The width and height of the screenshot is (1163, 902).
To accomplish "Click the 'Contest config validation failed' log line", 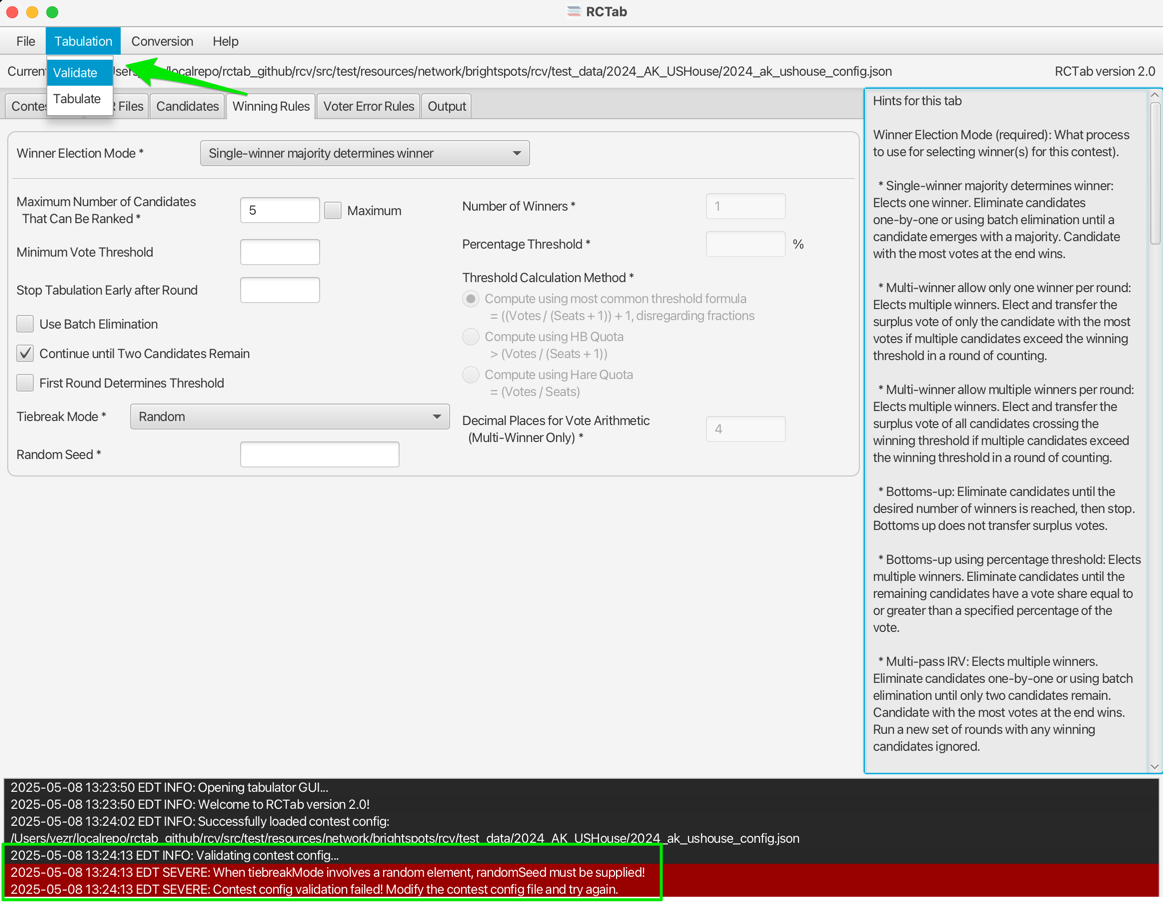I will point(314,889).
